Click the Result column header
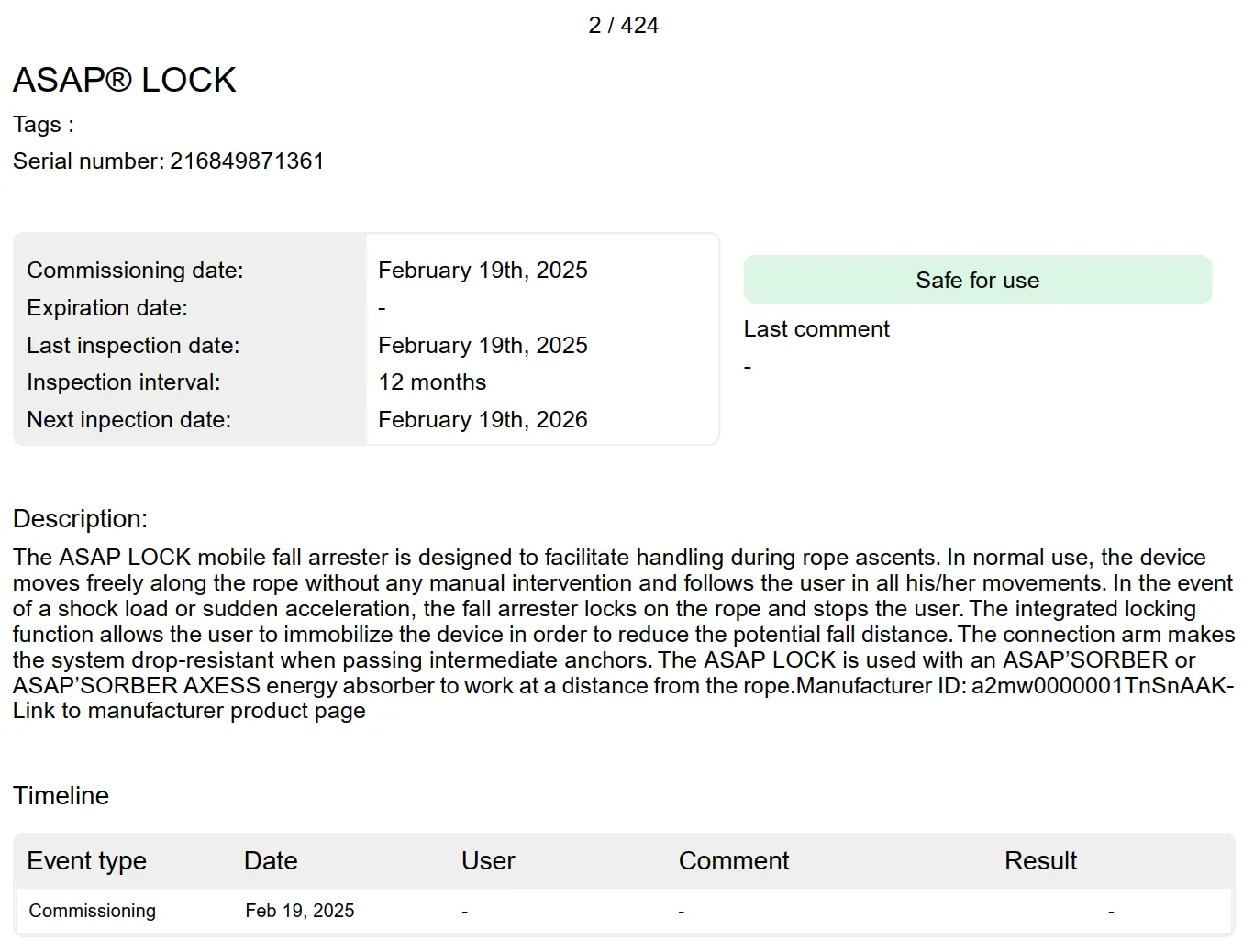This screenshot has width=1243, height=952. click(x=1040, y=861)
